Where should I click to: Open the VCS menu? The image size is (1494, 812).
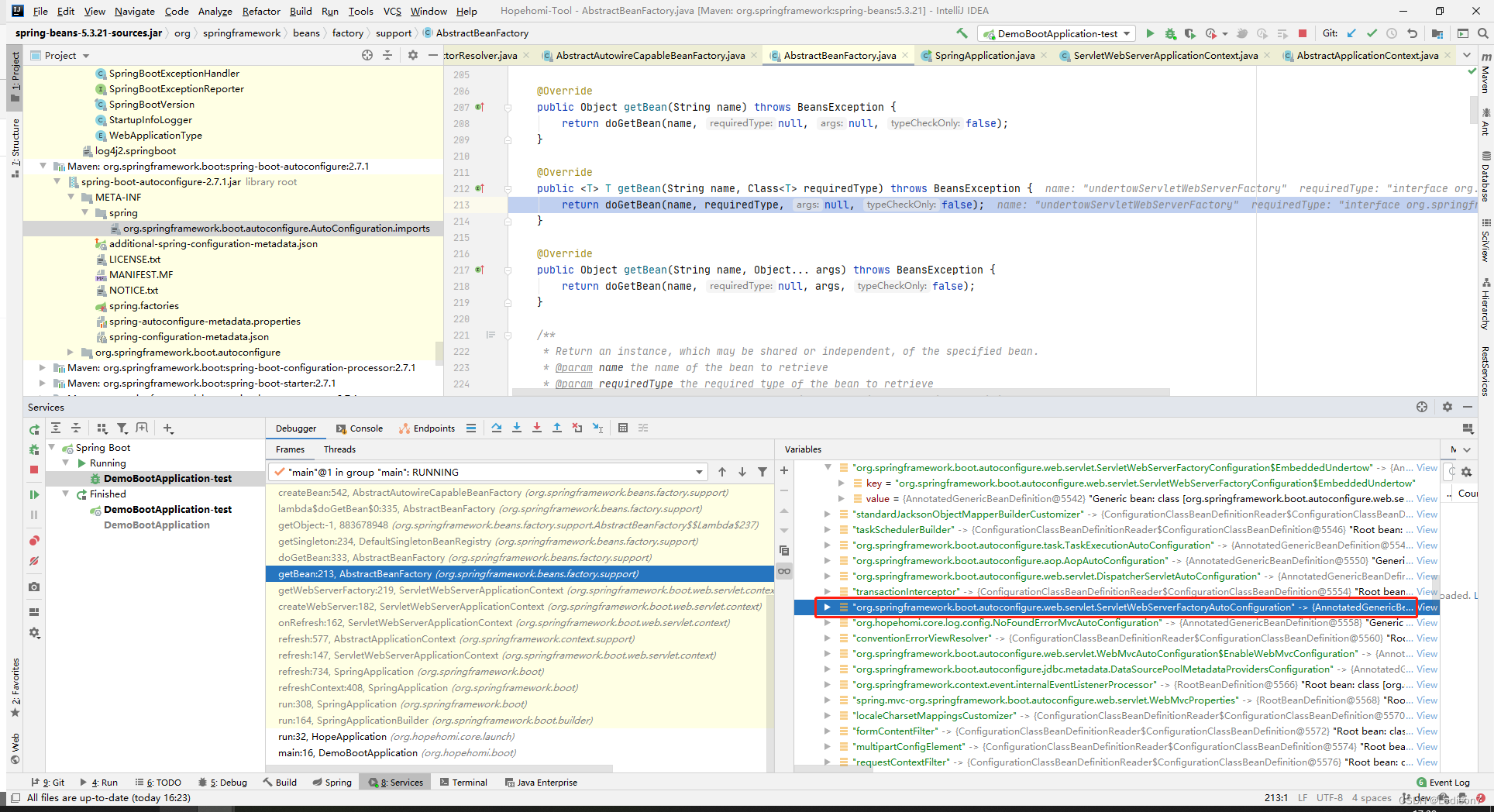(392, 11)
